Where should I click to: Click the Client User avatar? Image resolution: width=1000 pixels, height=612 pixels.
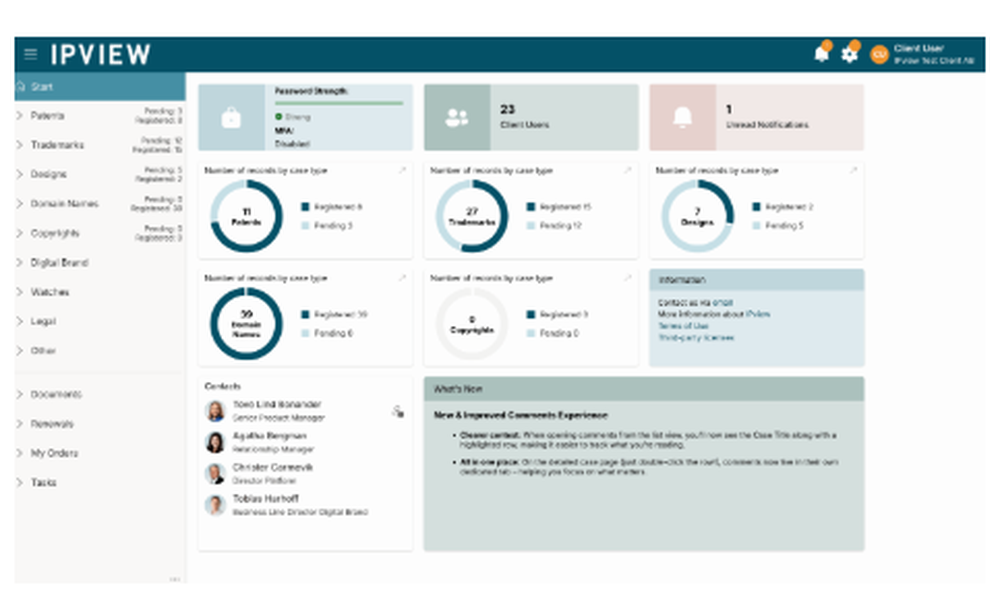[880, 55]
